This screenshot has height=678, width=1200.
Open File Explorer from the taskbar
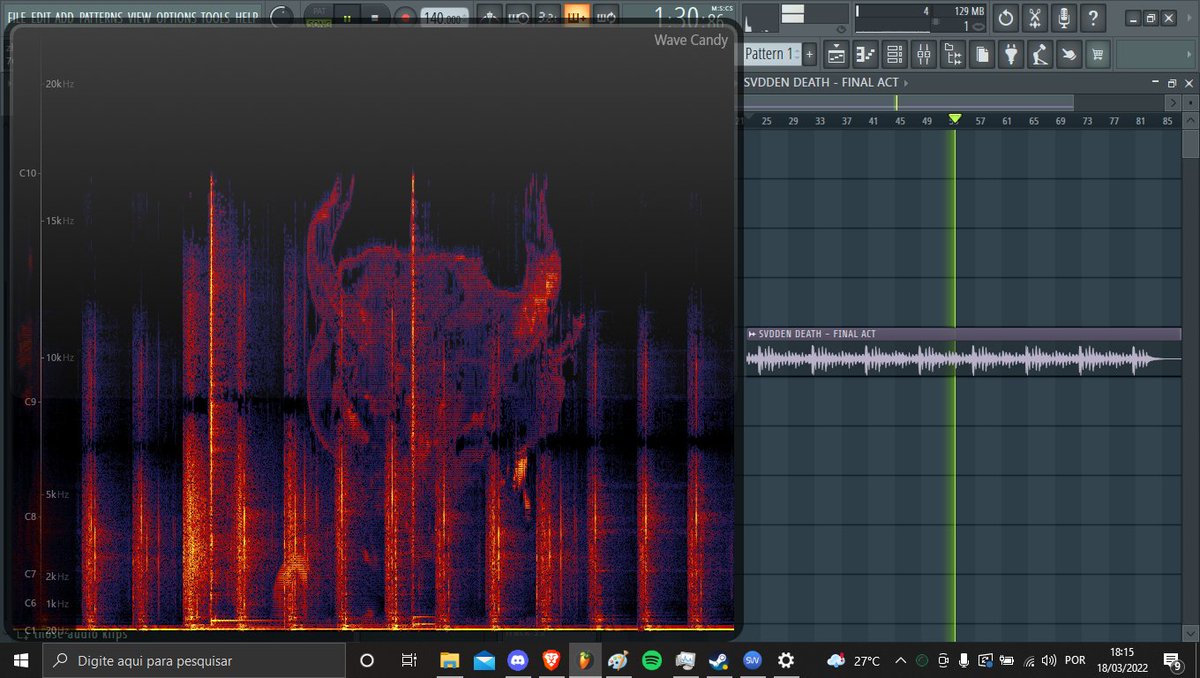coord(450,660)
